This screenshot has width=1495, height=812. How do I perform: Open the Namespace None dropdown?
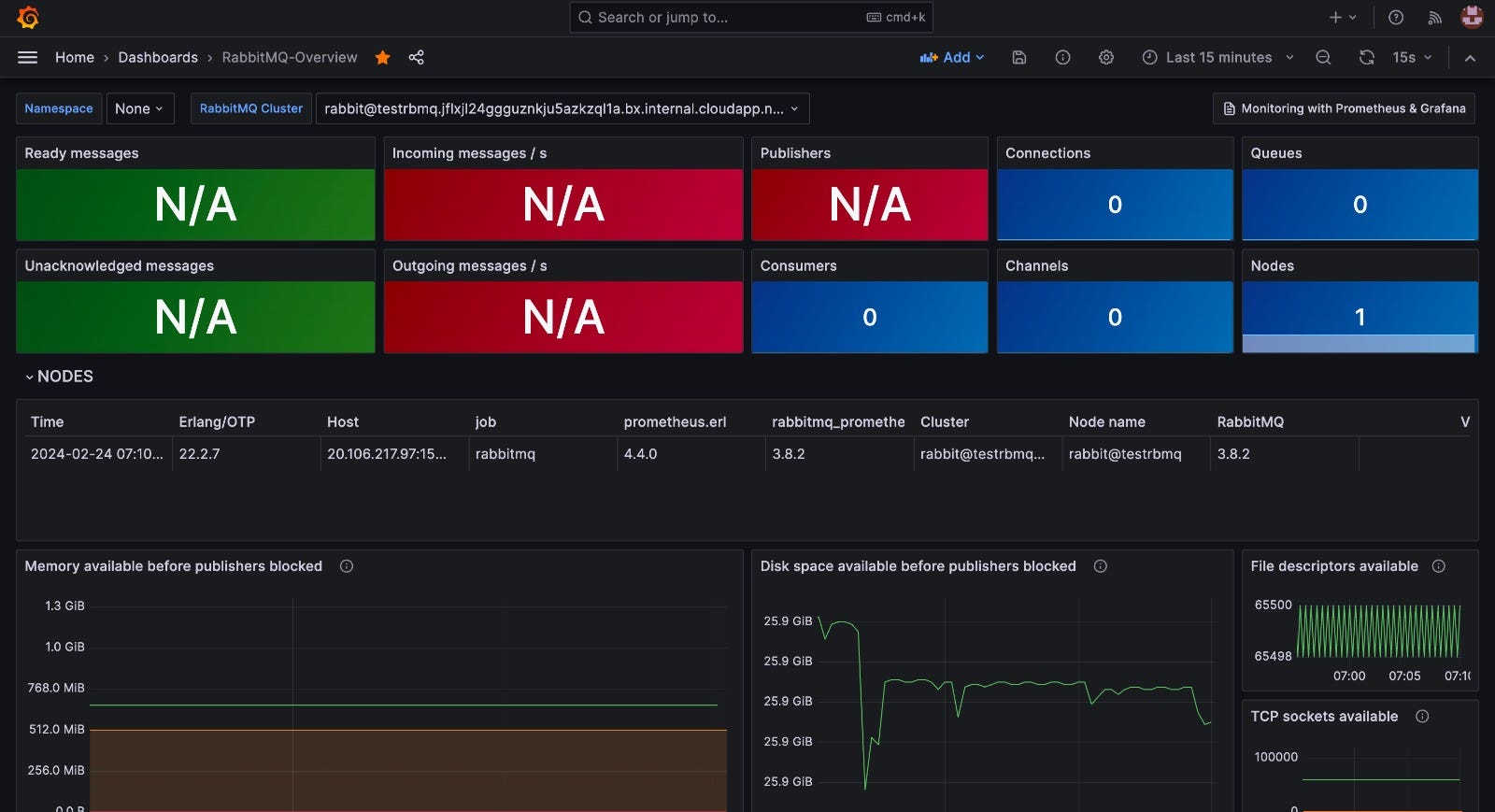tap(139, 108)
